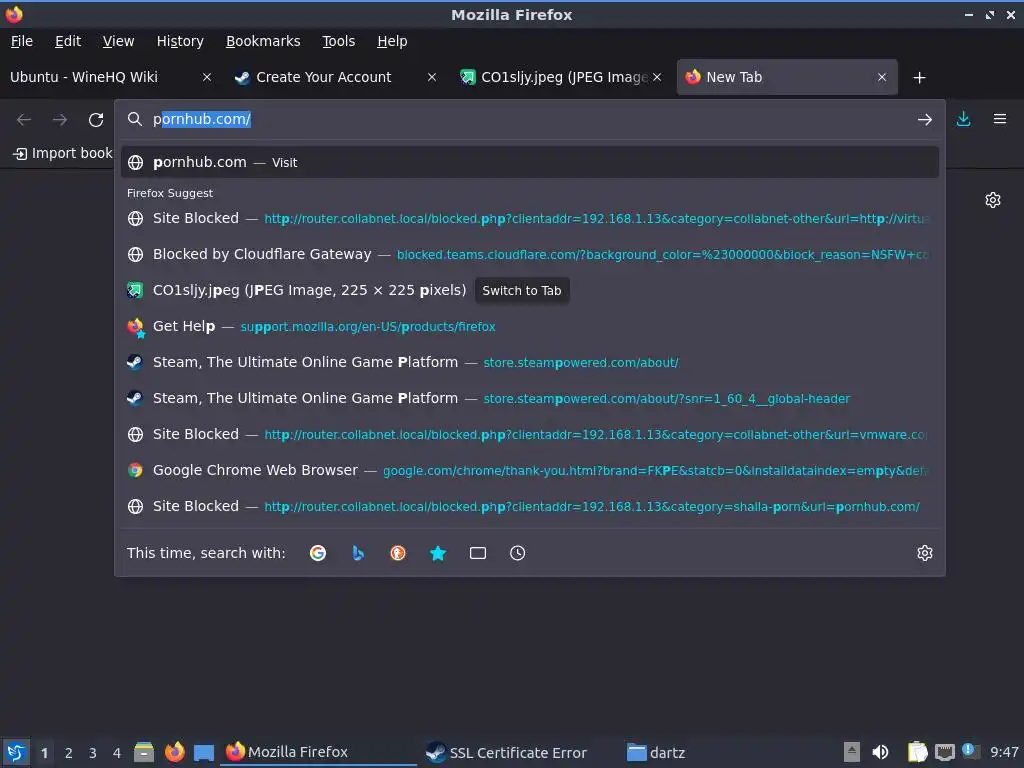The image size is (1024, 768).
Task: Close the CO1sljy.jpeg tab
Action: [x=657, y=77]
